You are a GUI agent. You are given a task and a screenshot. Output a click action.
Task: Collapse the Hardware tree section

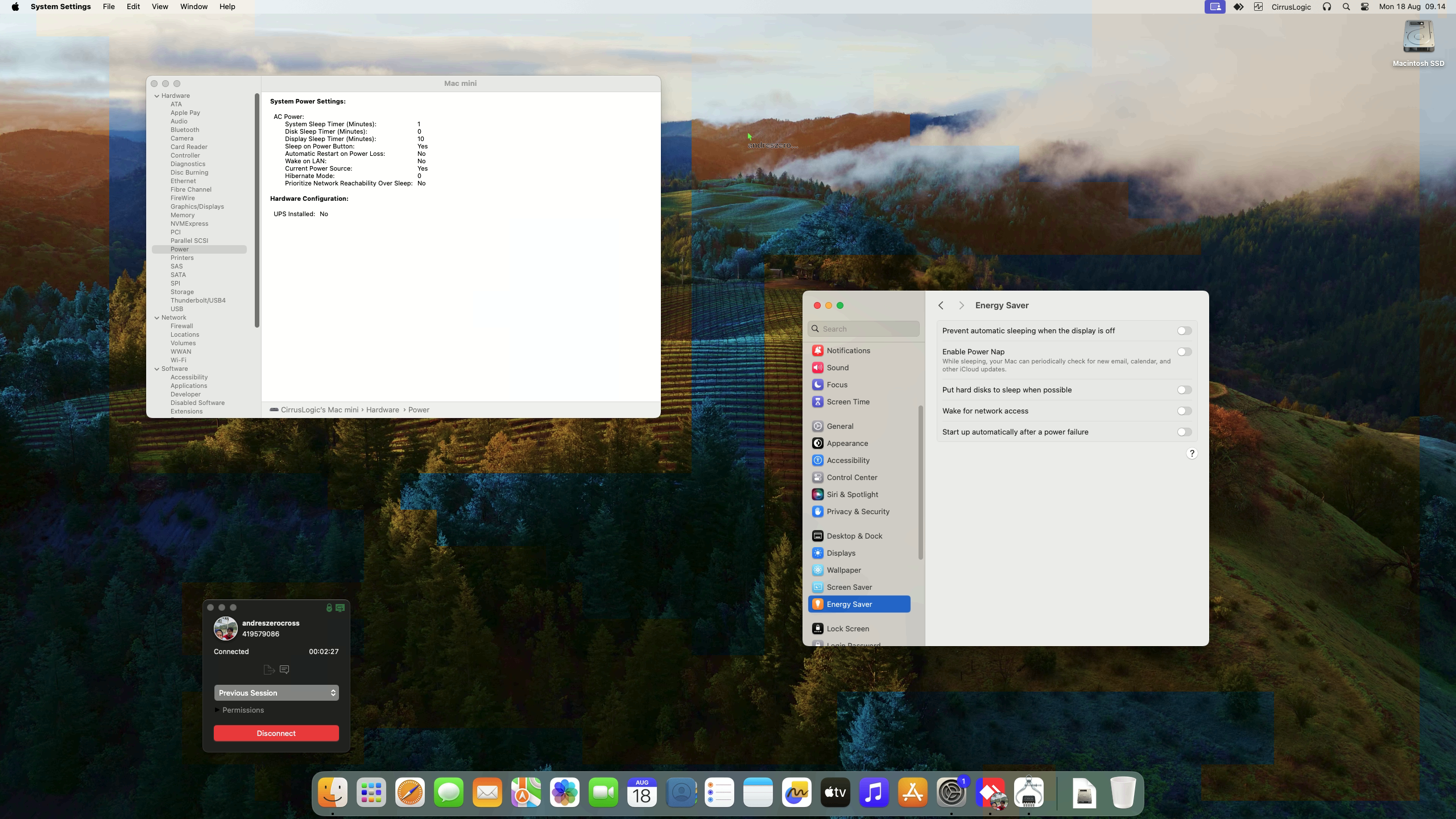157,96
